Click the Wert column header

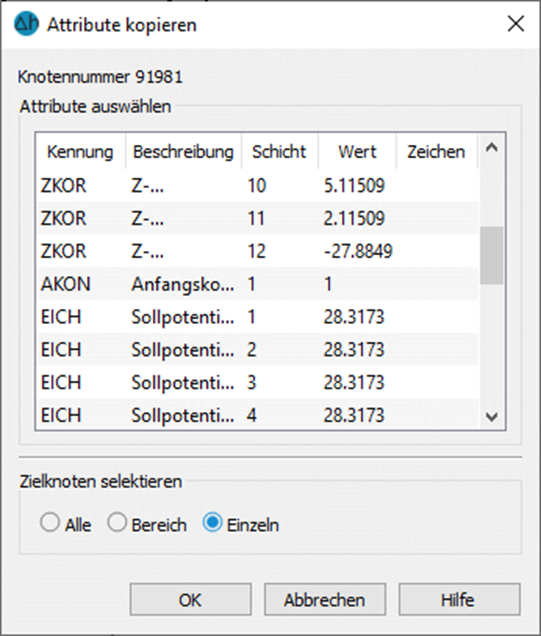(357, 152)
